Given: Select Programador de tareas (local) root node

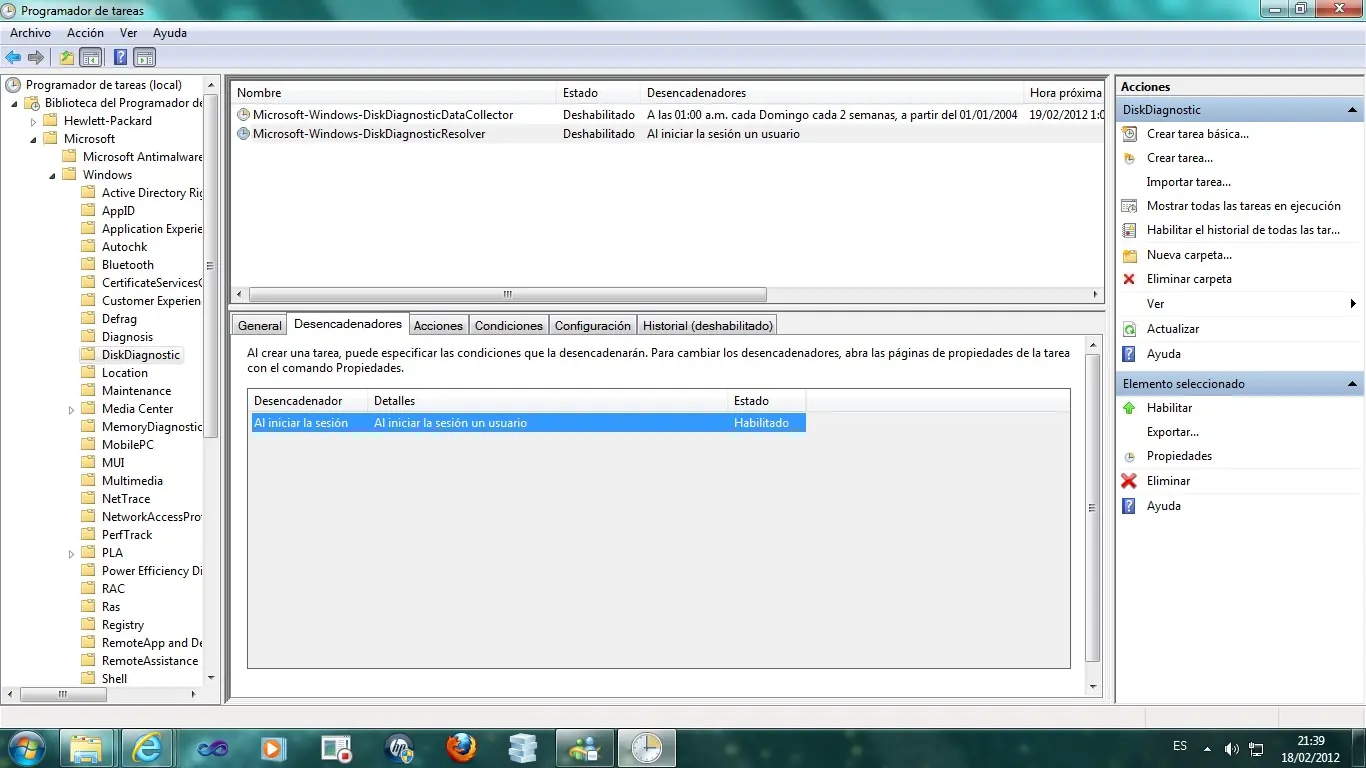Looking at the screenshot, I should [x=104, y=85].
